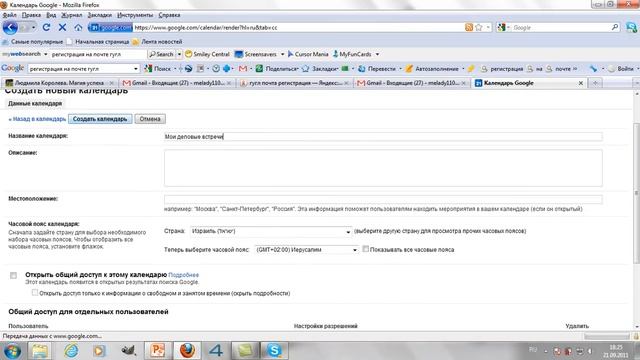
Task: Go to home page via house icon
Action: point(78,27)
